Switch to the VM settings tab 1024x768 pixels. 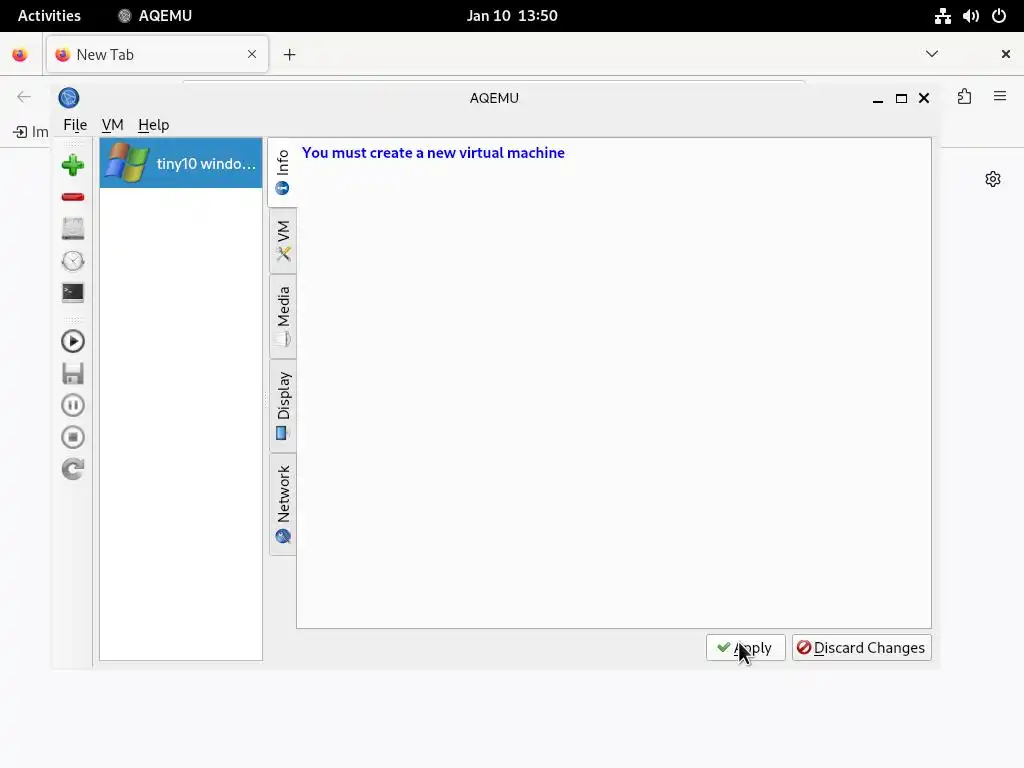282,241
